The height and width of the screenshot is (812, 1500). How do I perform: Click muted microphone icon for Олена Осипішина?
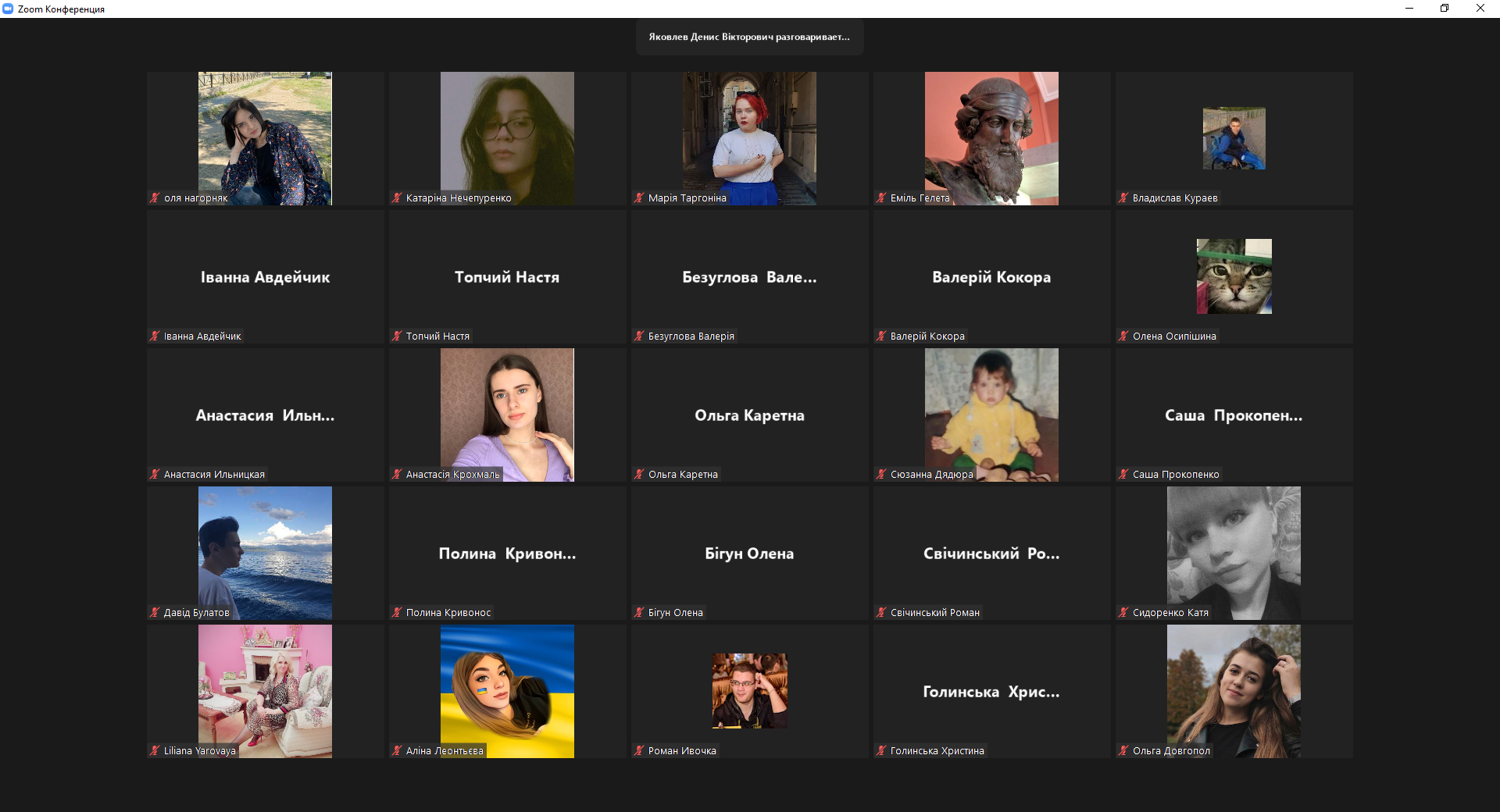point(1123,337)
